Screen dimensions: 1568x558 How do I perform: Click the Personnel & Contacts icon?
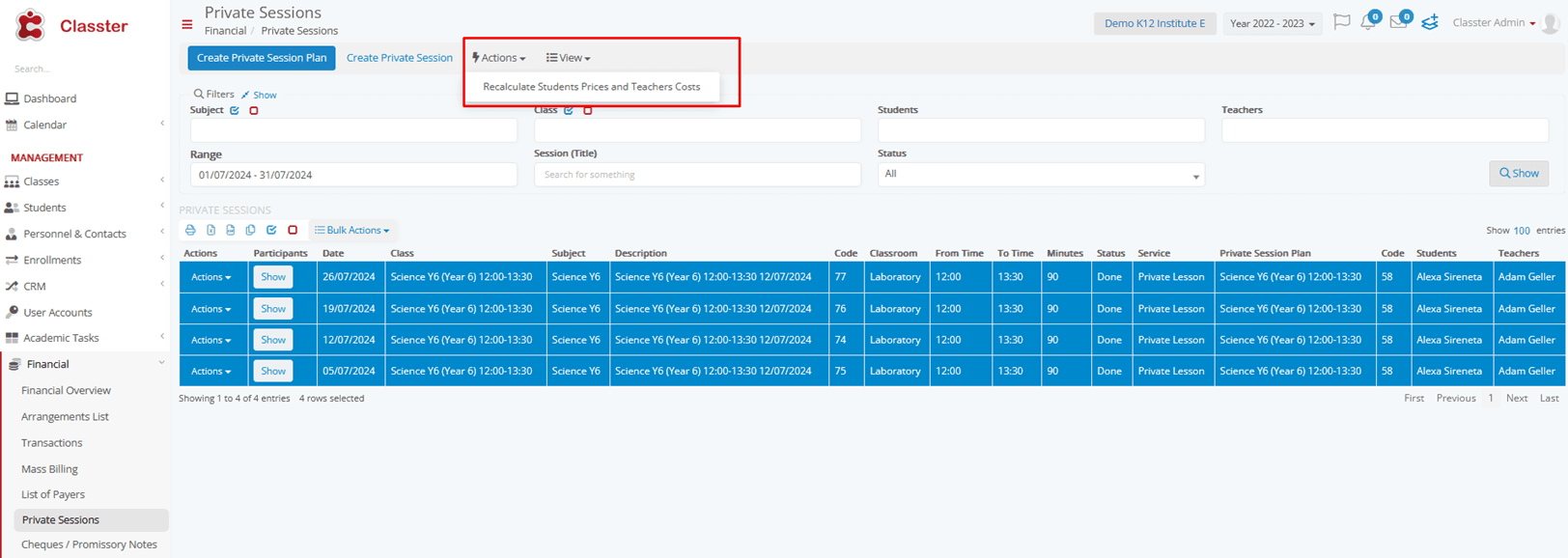(x=12, y=234)
